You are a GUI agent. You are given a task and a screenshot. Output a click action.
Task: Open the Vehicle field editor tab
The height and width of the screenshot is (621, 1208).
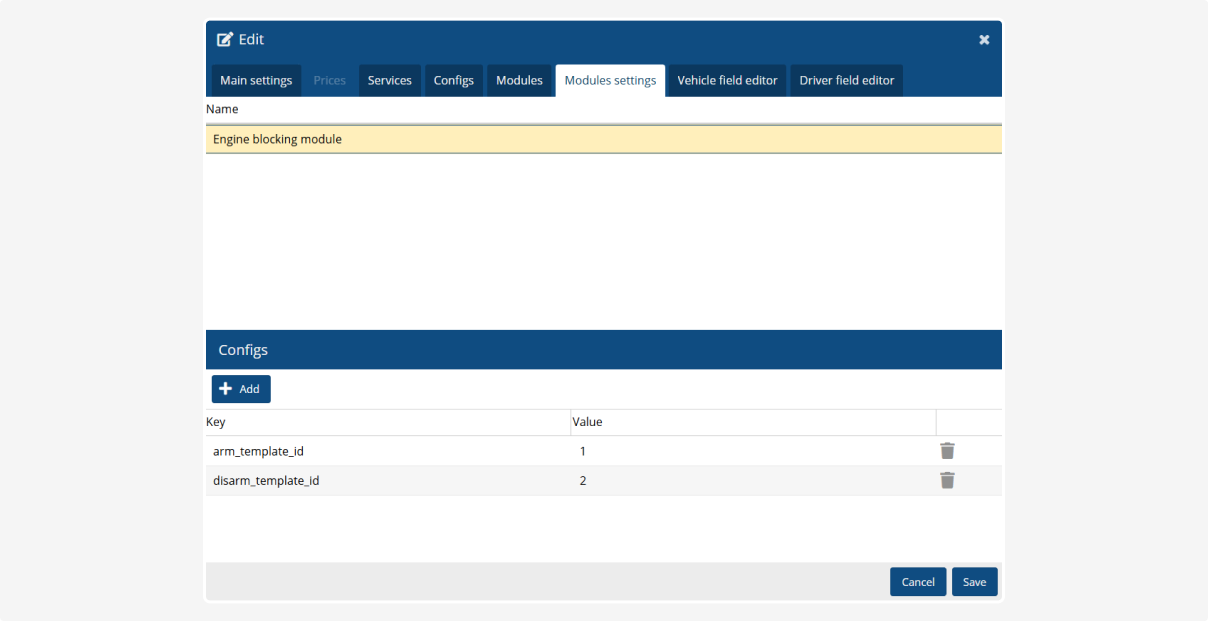click(x=727, y=81)
